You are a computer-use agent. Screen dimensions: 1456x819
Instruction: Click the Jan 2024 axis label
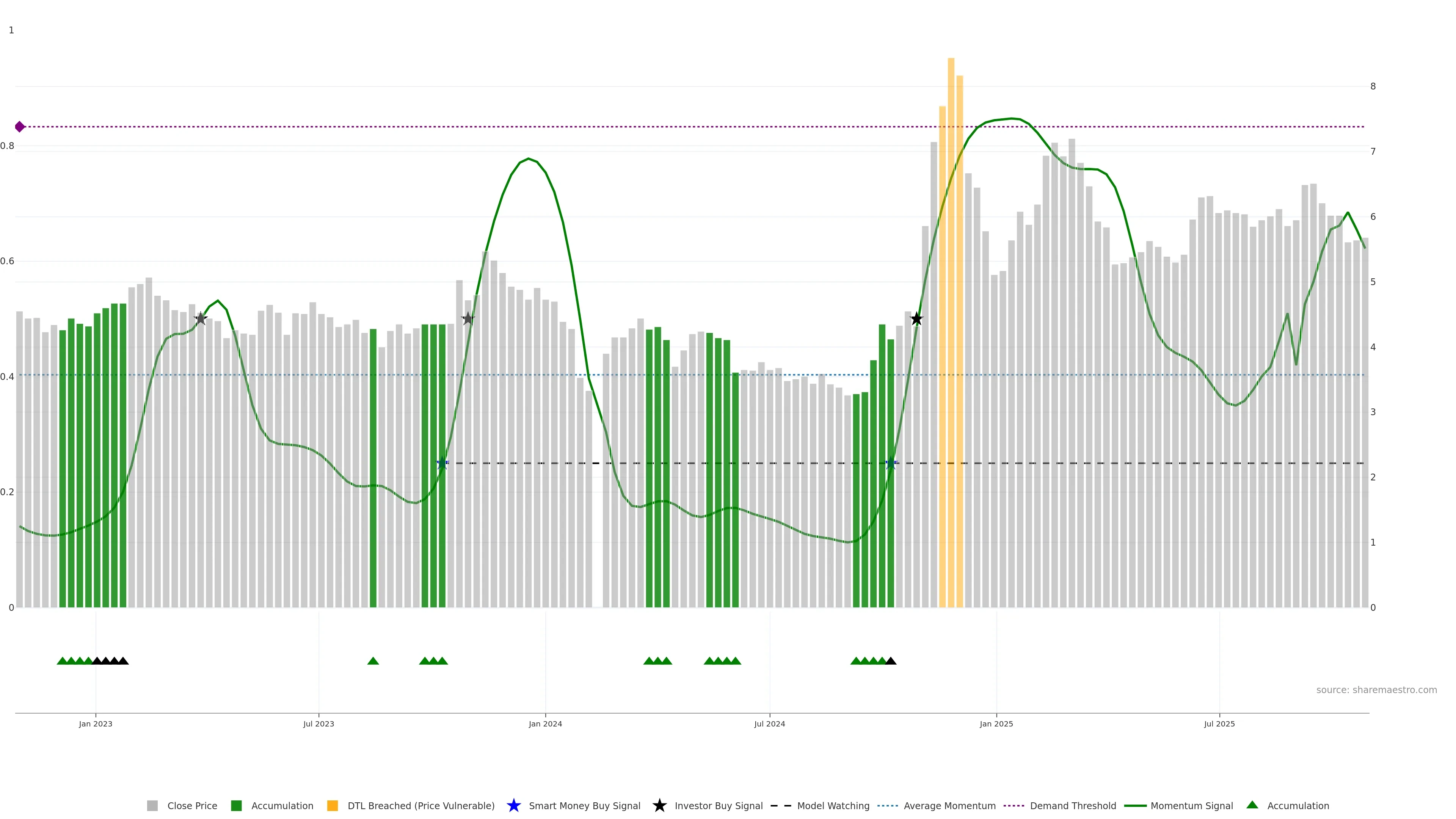click(x=545, y=723)
